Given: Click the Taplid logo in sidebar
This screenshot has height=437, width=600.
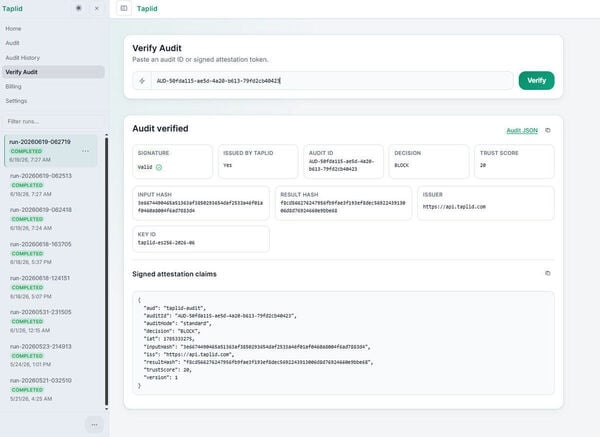Looking at the screenshot, I should 12,8.
